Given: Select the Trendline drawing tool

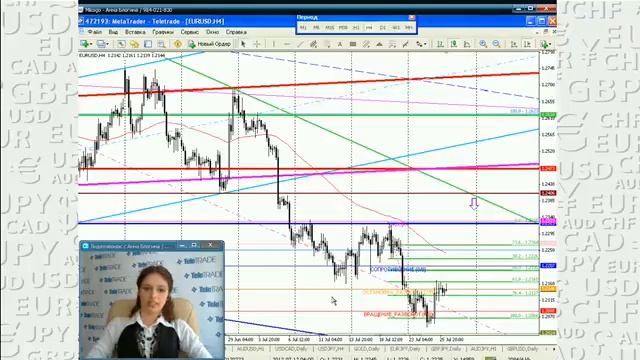Looking at the screenshot, I should [x=300, y=44].
